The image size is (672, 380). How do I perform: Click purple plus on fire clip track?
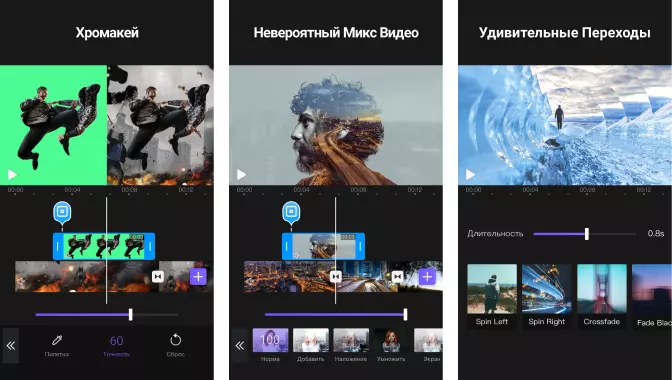pyautogui.click(x=198, y=277)
